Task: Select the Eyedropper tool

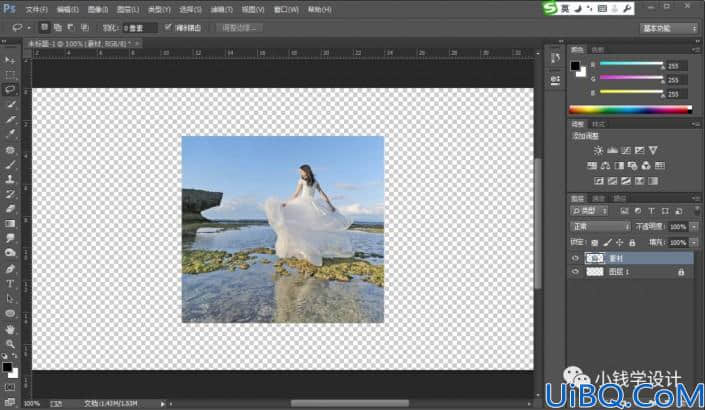Action: tap(10, 134)
